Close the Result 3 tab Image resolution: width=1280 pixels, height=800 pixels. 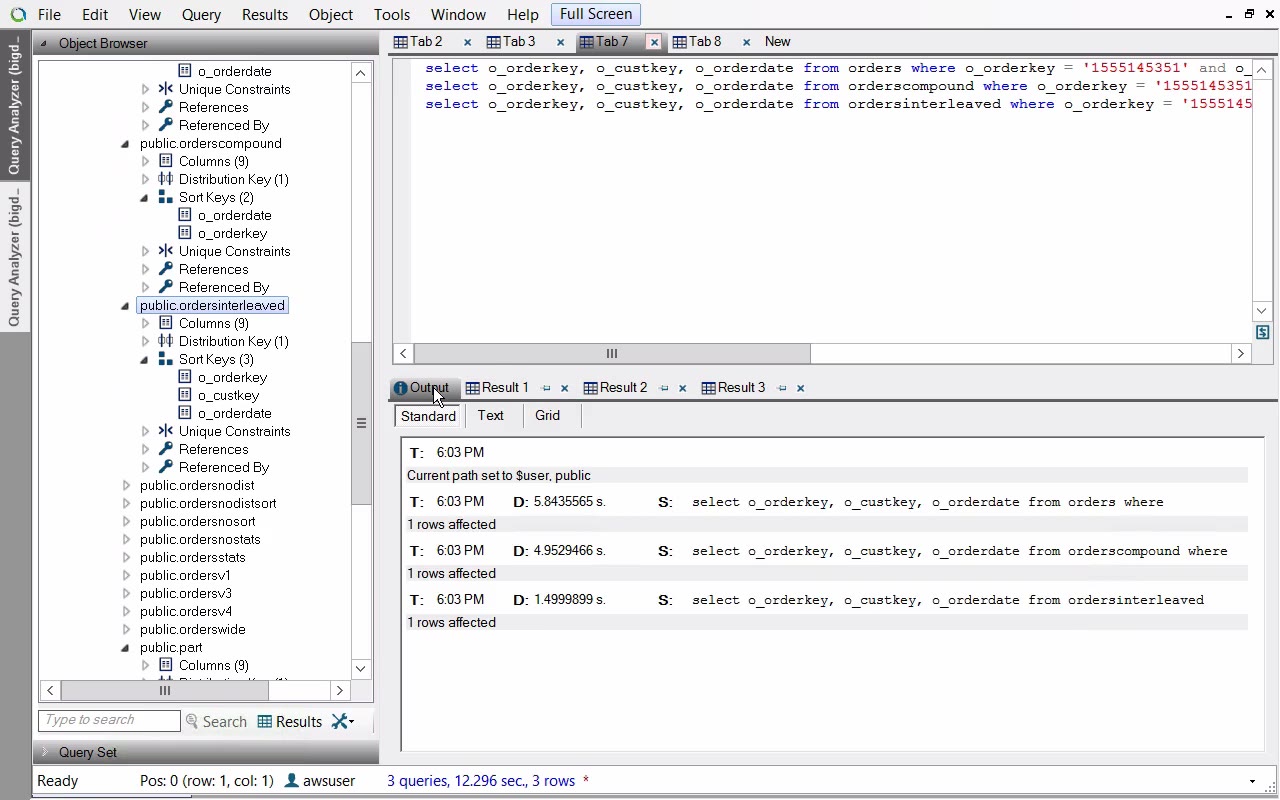[x=800, y=388]
